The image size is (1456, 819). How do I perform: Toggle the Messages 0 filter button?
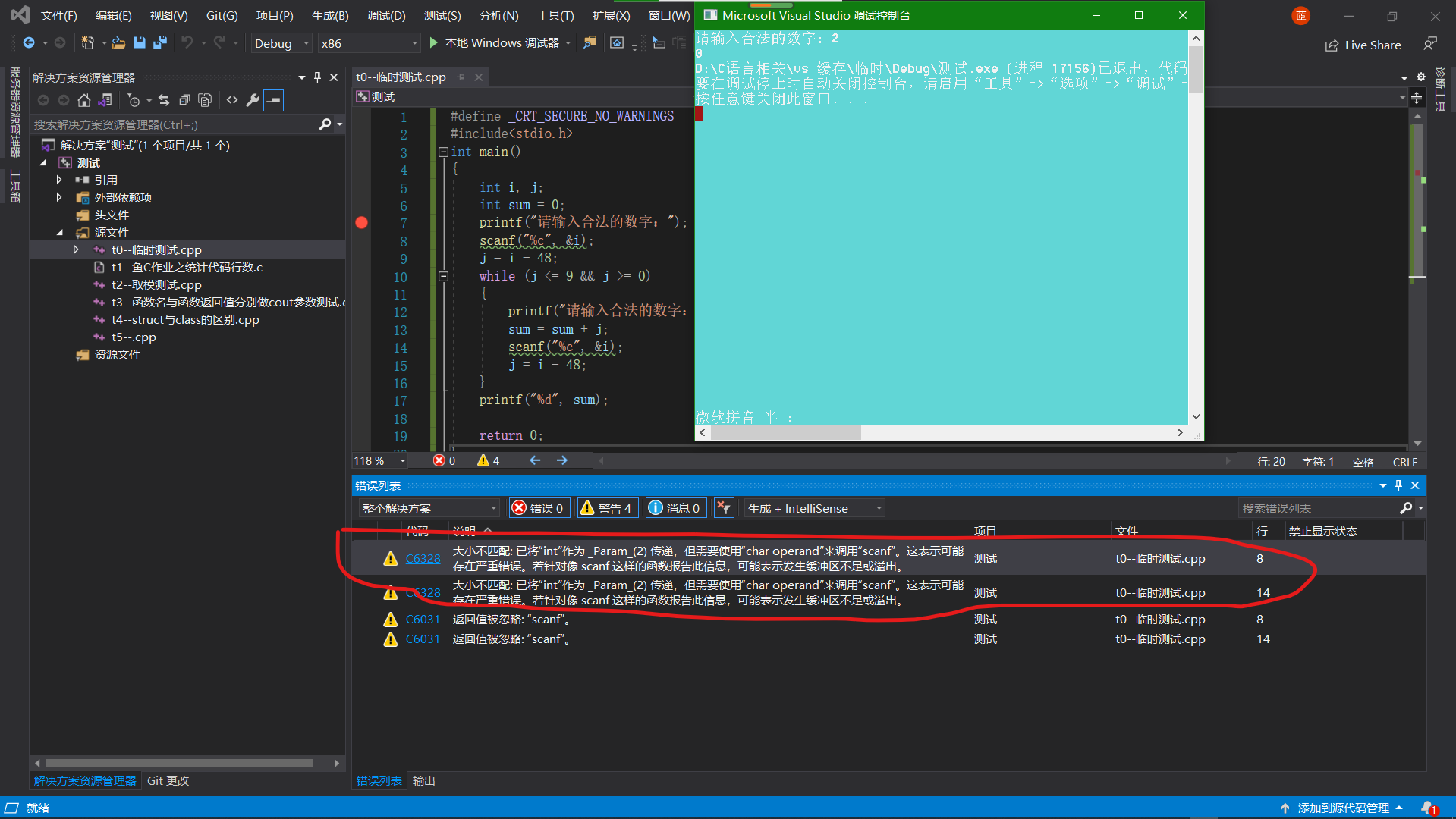[x=675, y=508]
